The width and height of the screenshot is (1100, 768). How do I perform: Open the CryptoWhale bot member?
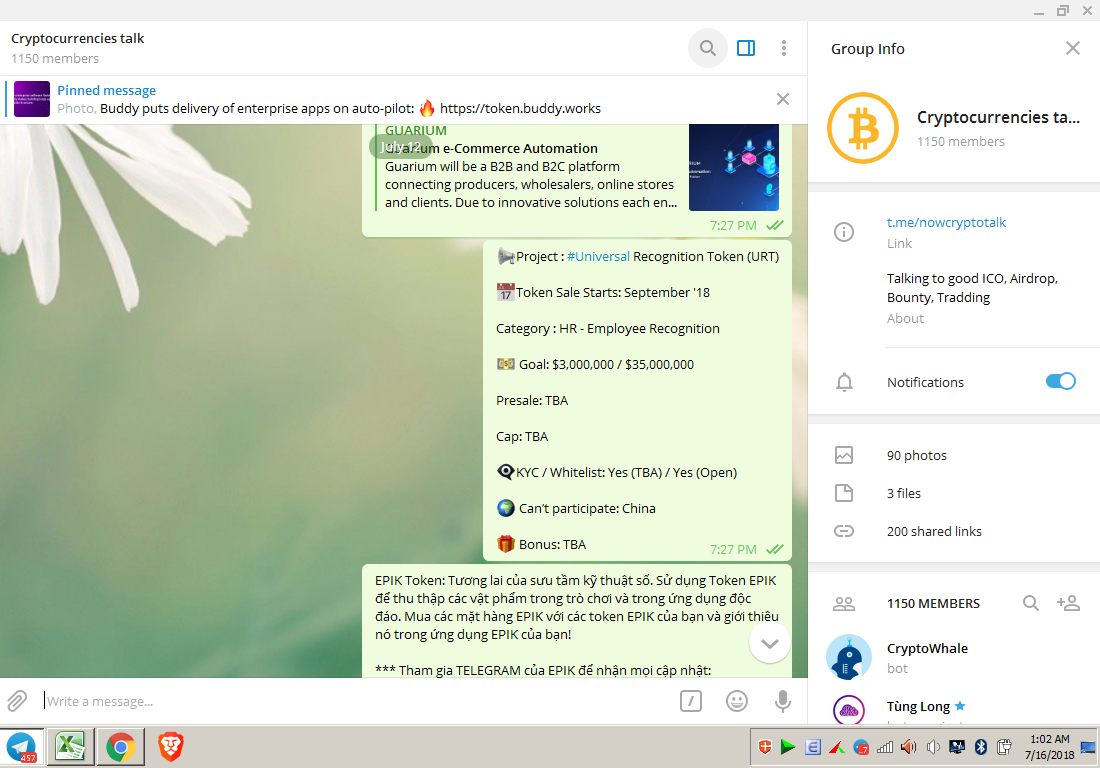954,658
